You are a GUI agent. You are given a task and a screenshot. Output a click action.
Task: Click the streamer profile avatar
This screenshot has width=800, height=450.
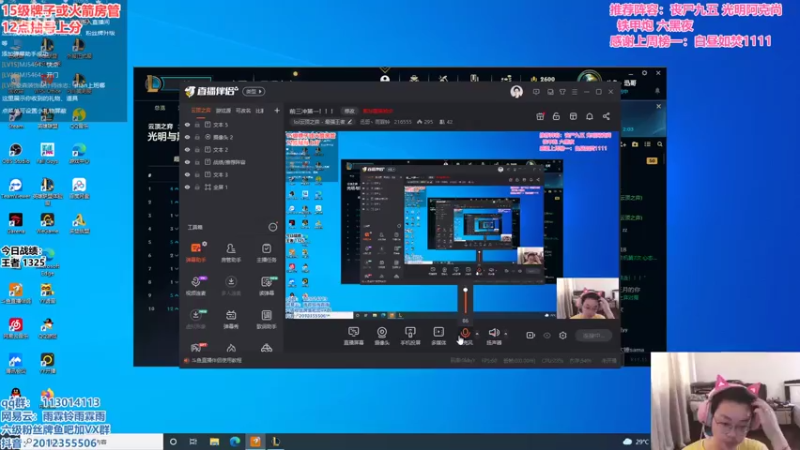516,91
